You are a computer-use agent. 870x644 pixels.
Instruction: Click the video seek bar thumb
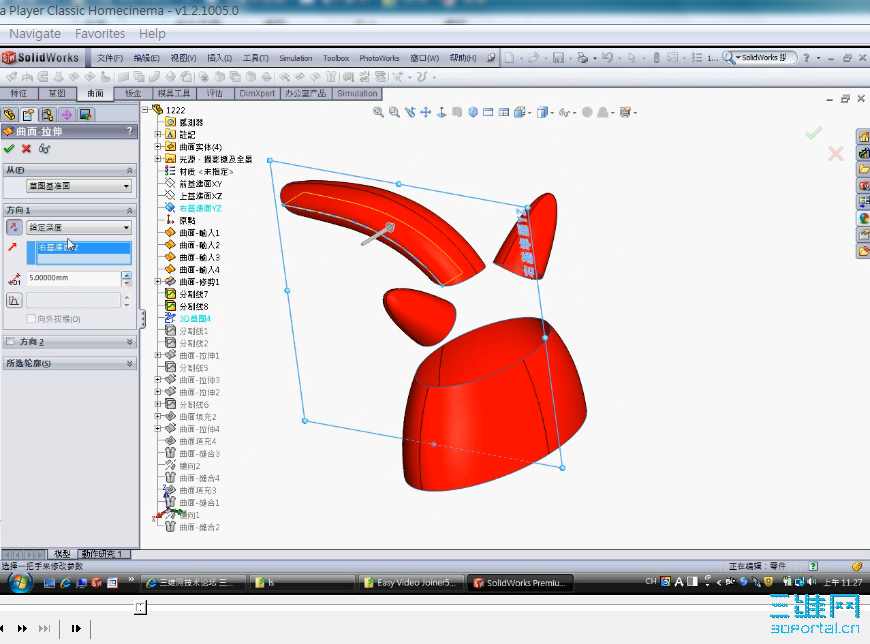click(140, 607)
